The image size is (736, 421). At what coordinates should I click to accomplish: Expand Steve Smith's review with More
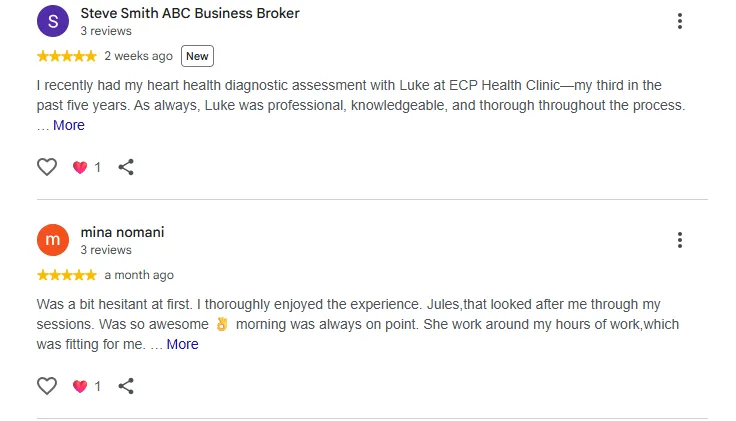pyautogui.click(x=69, y=125)
